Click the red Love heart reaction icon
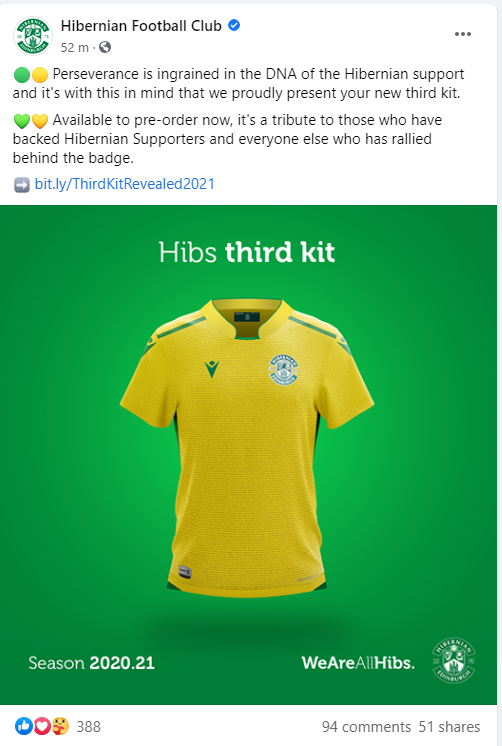The image size is (502, 746). coord(42,726)
